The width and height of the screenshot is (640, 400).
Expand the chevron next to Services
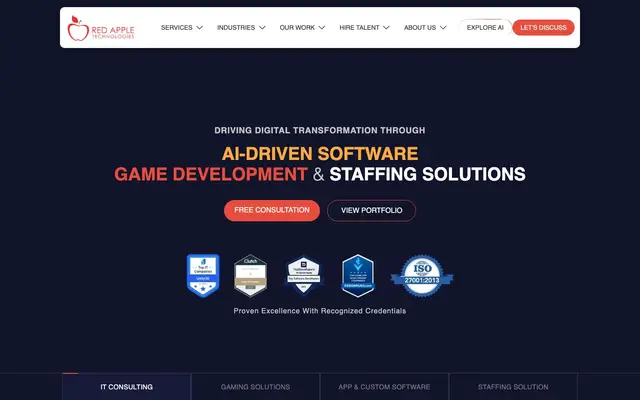coord(200,27)
